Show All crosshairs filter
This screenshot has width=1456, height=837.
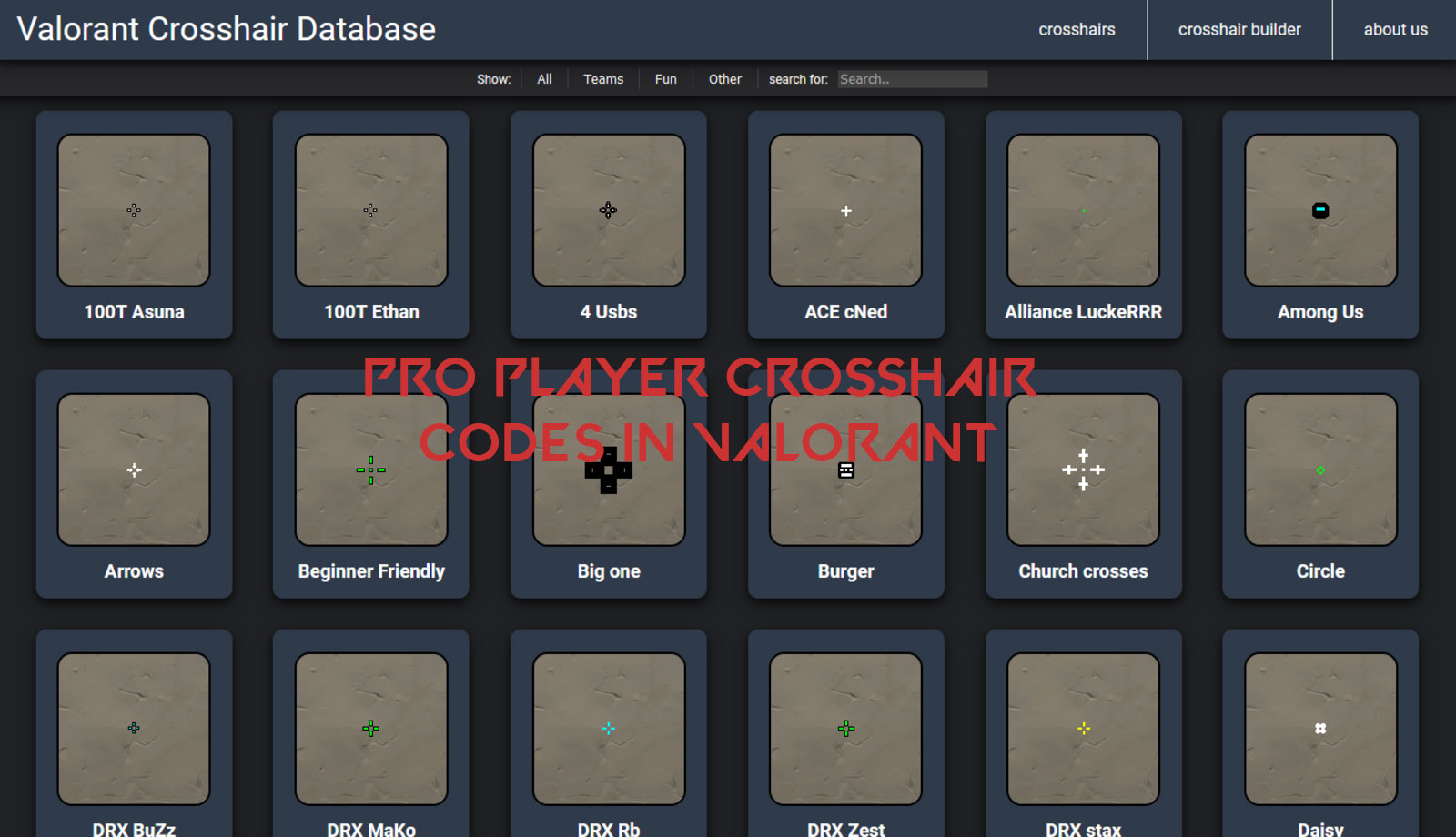point(544,79)
